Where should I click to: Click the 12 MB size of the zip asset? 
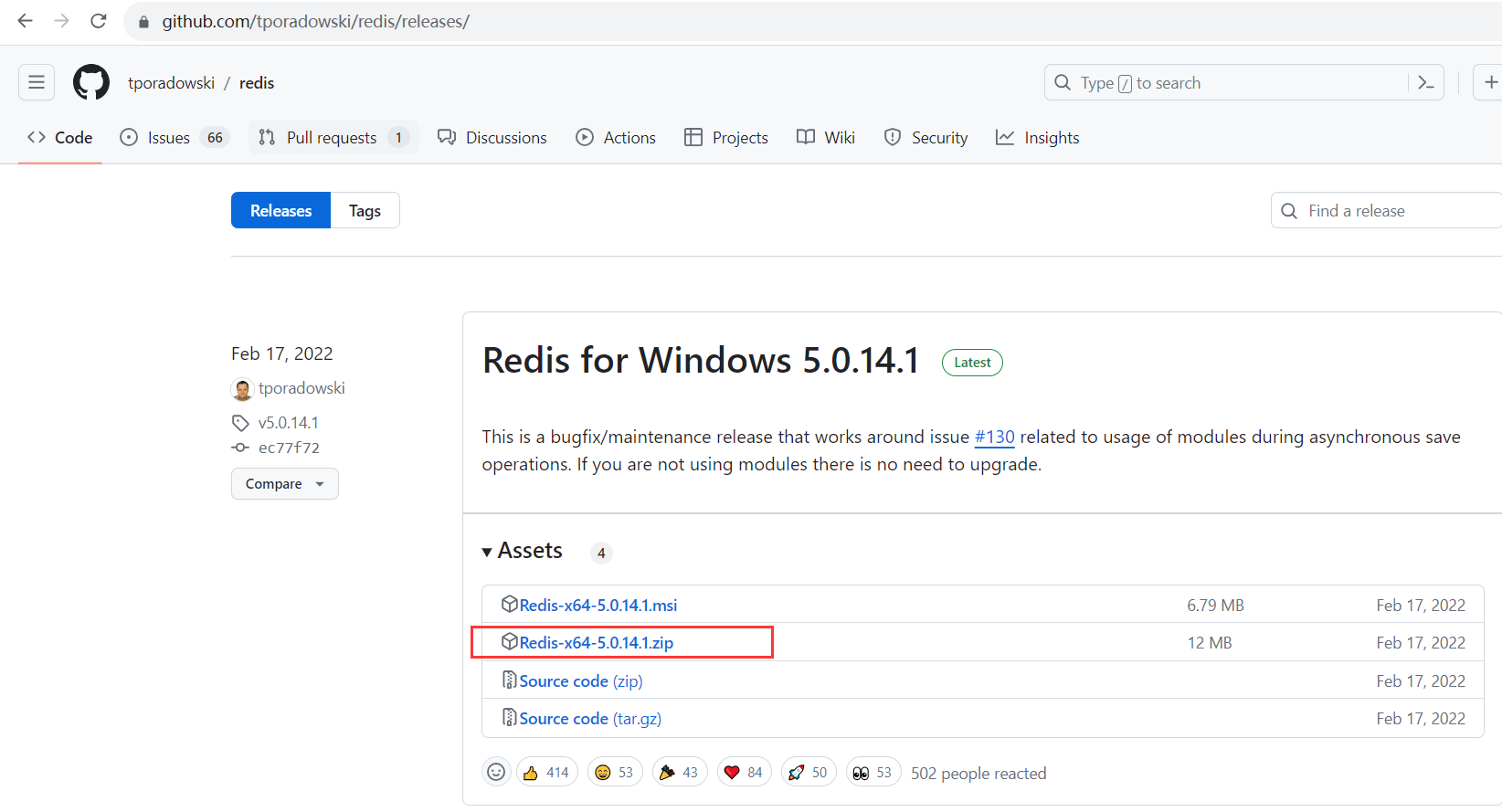(1210, 642)
